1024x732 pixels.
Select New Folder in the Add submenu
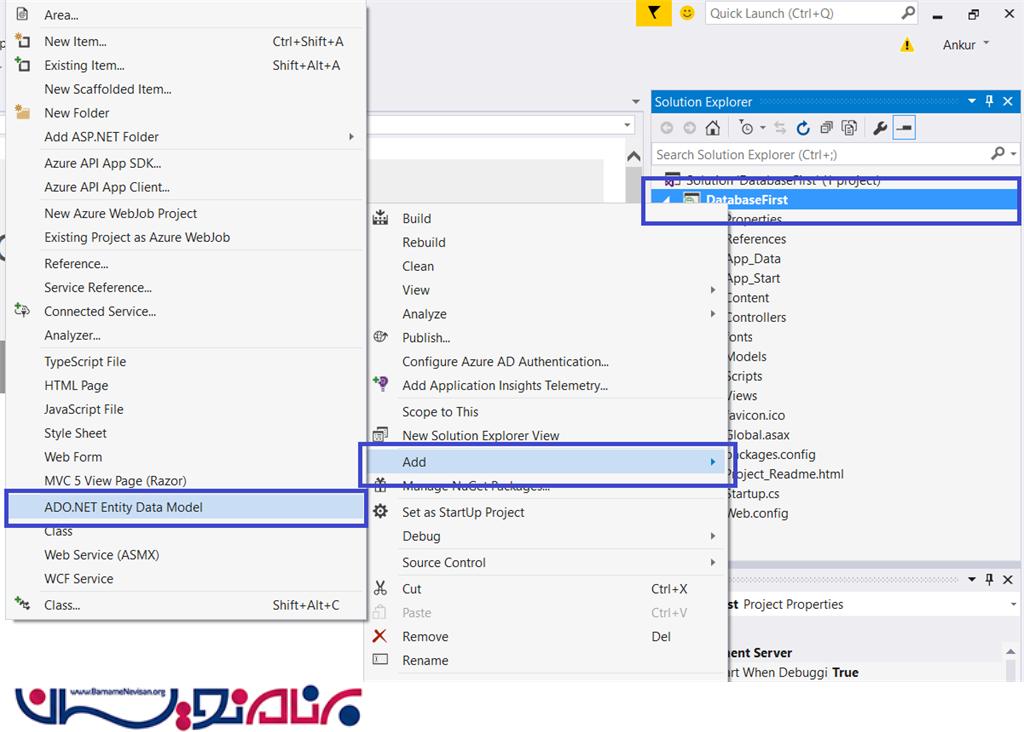click(185, 113)
